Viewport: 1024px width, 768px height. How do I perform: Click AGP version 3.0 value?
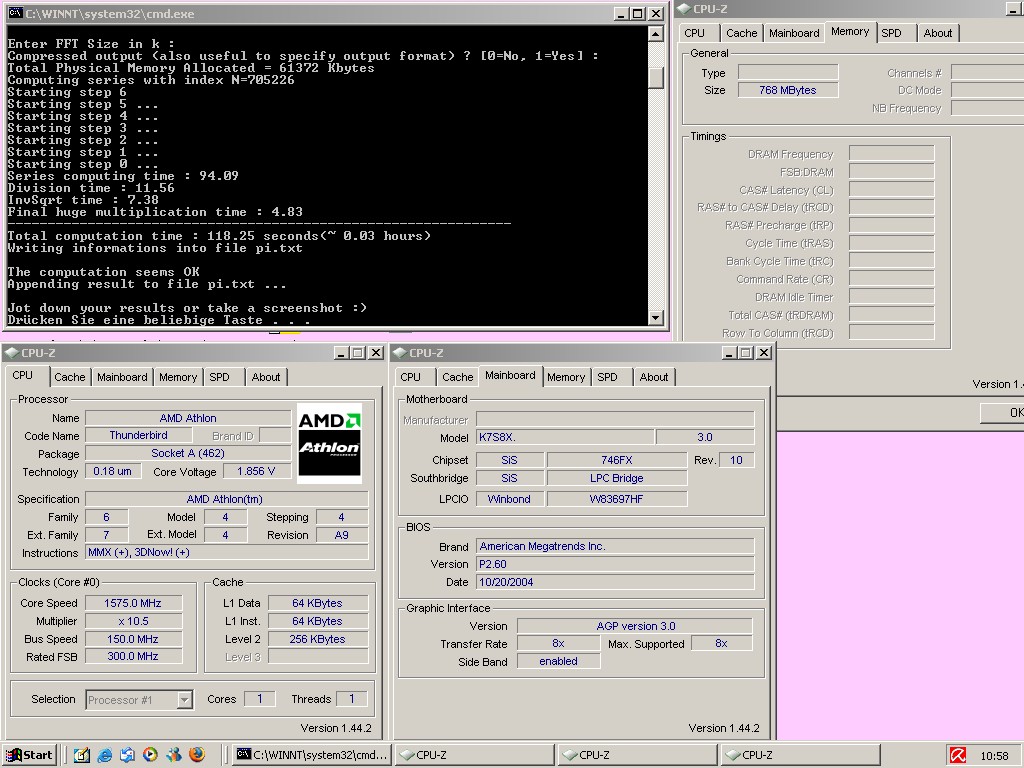click(x=635, y=626)
